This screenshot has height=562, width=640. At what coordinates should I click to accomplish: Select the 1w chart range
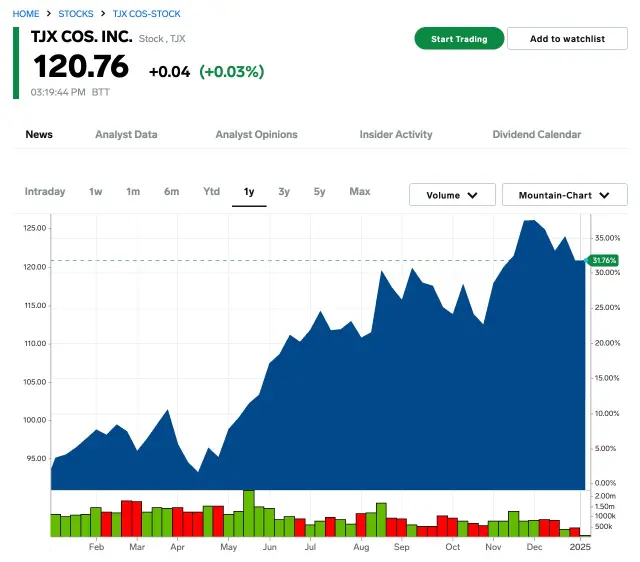point(96,191)
